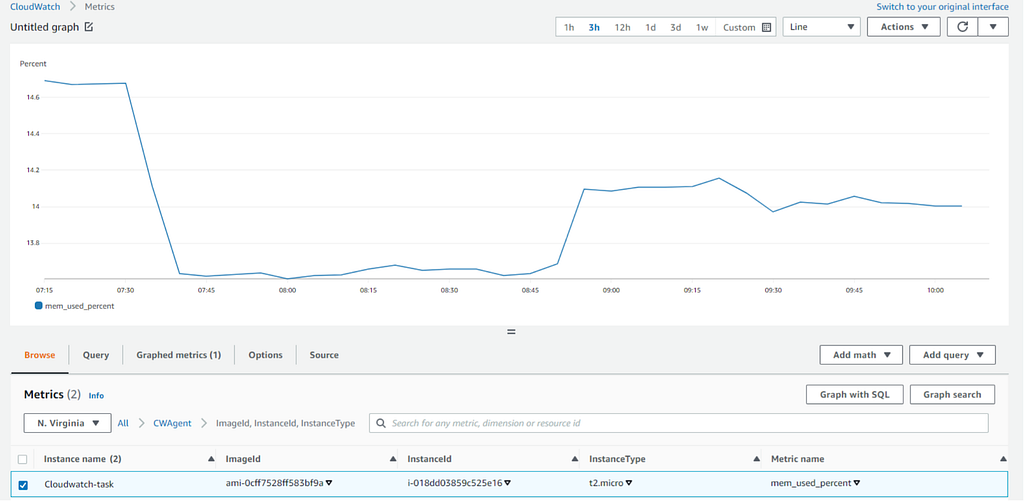Open the Line graph type dropdown

click(821, 27)
